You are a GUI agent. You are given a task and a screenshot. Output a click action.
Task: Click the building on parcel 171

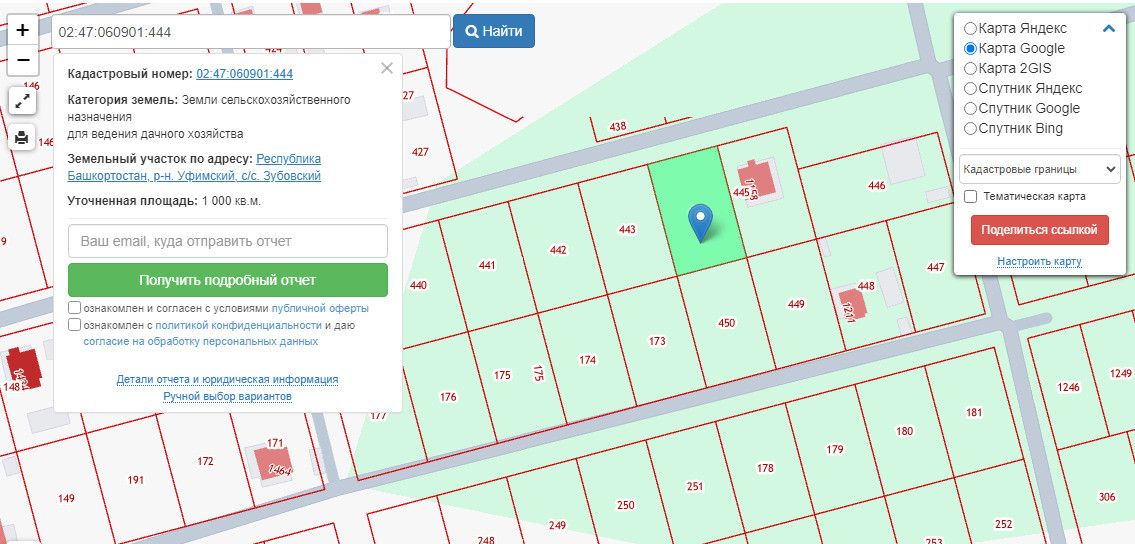275,463
